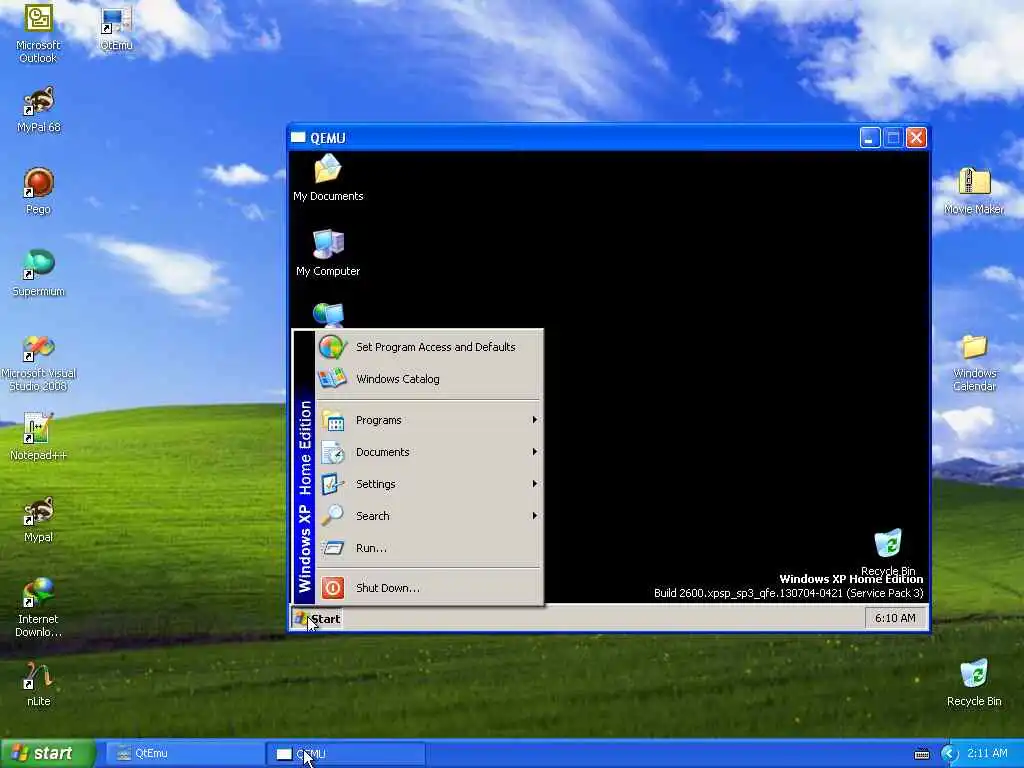Viewport: 1024px width, 768px height.
Task: Click the QEMU window title bar icon
Action: [x=298, y=138]
